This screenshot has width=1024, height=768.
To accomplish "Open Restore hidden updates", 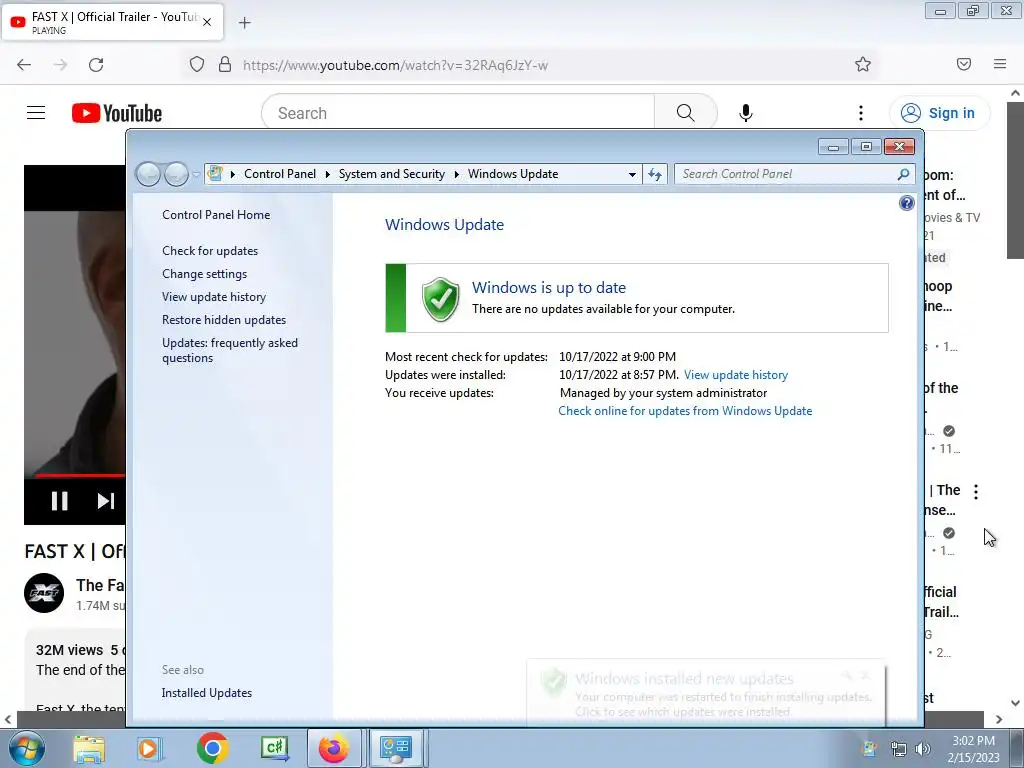I will tap(223, 320).
